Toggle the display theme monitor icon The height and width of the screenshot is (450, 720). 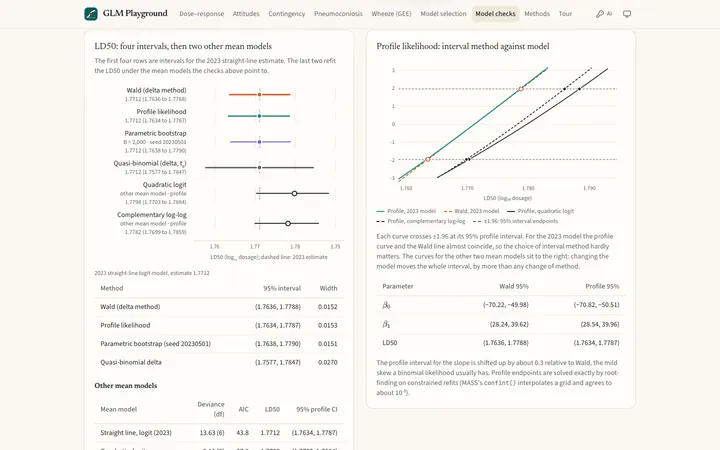(627, 14)
